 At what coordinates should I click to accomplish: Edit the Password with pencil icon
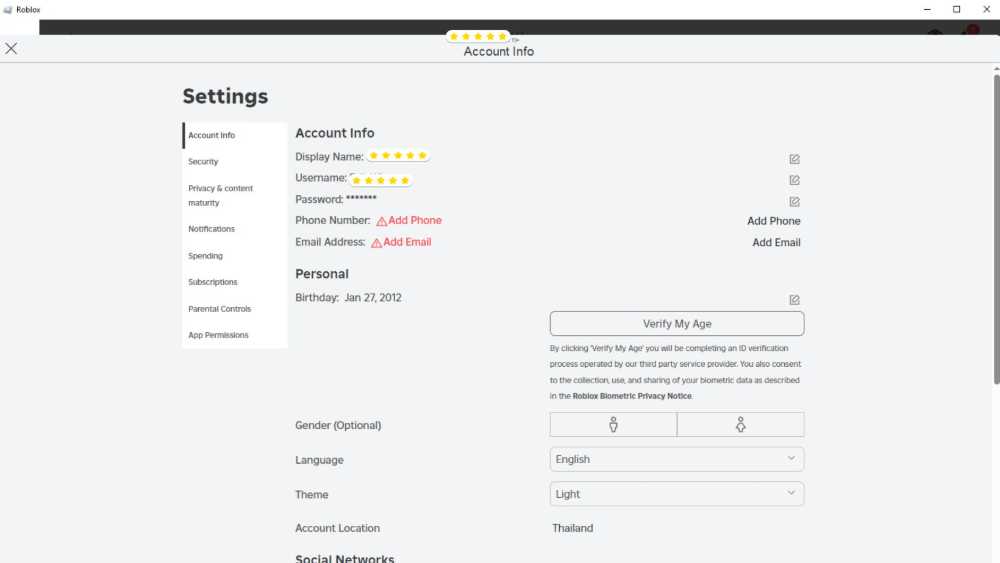click(794, 201)
